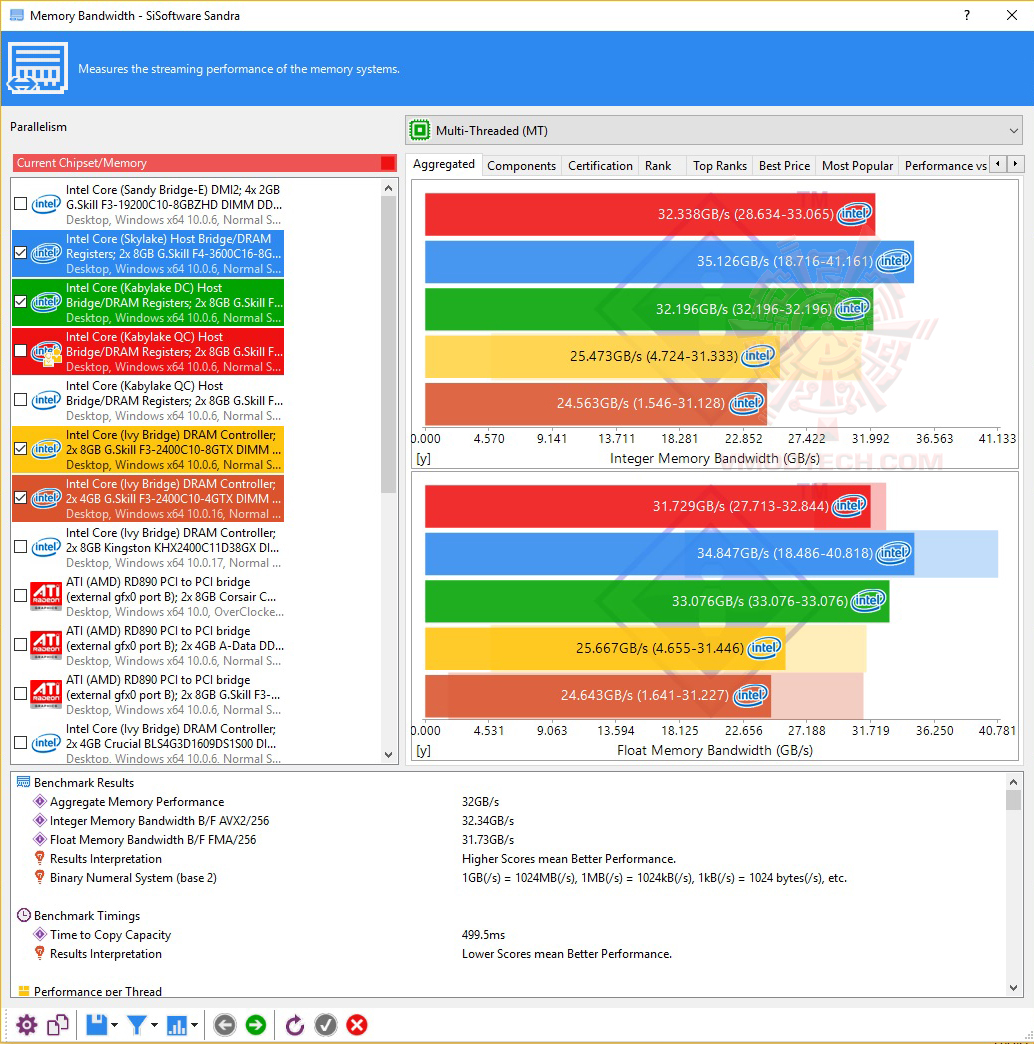
Task: Click the results panel scroll up arrow
Action: tap(1013, 782)
